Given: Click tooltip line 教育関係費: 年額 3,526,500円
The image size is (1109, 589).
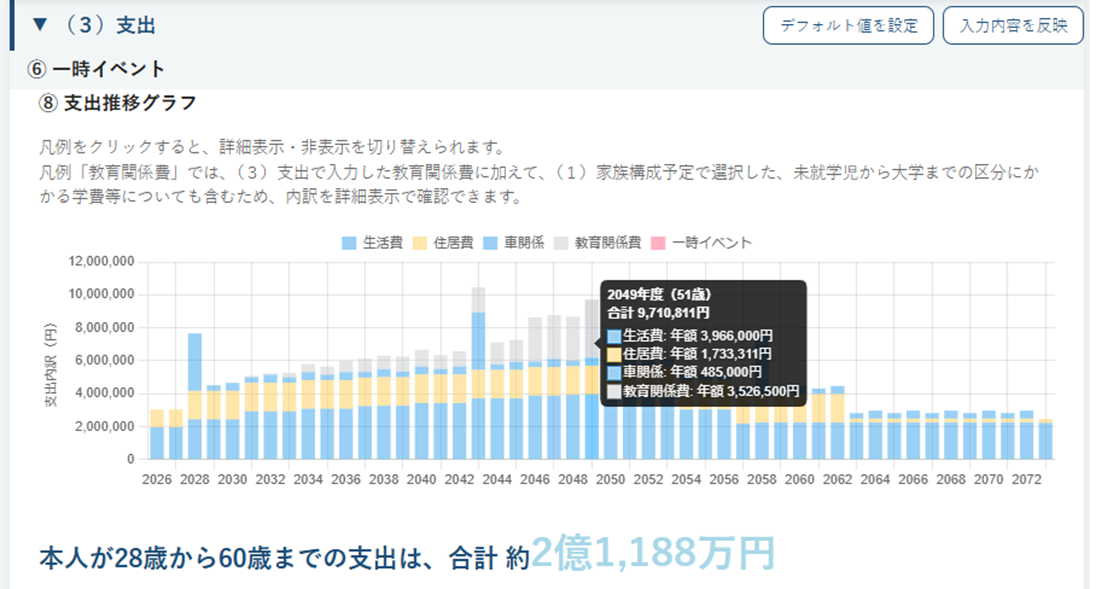Looking at the screenshot, I should coord(704,391).
